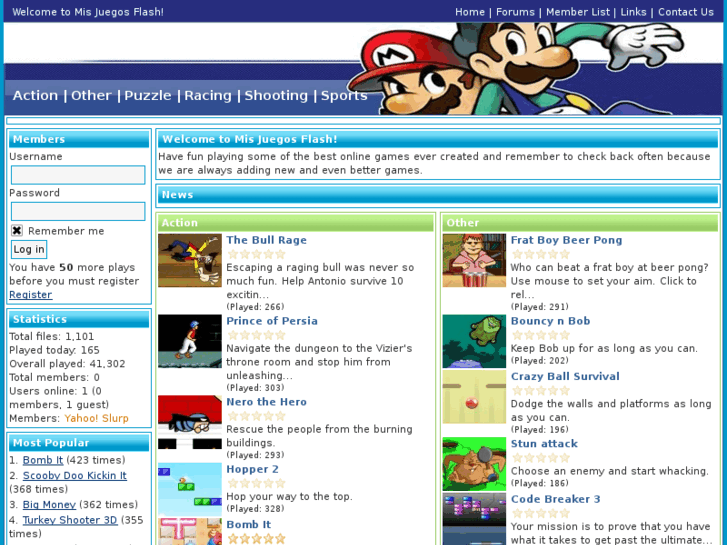Screen dimensions: 727x545
Task: Open the Stun attack title link
Action: coord(544,443)
